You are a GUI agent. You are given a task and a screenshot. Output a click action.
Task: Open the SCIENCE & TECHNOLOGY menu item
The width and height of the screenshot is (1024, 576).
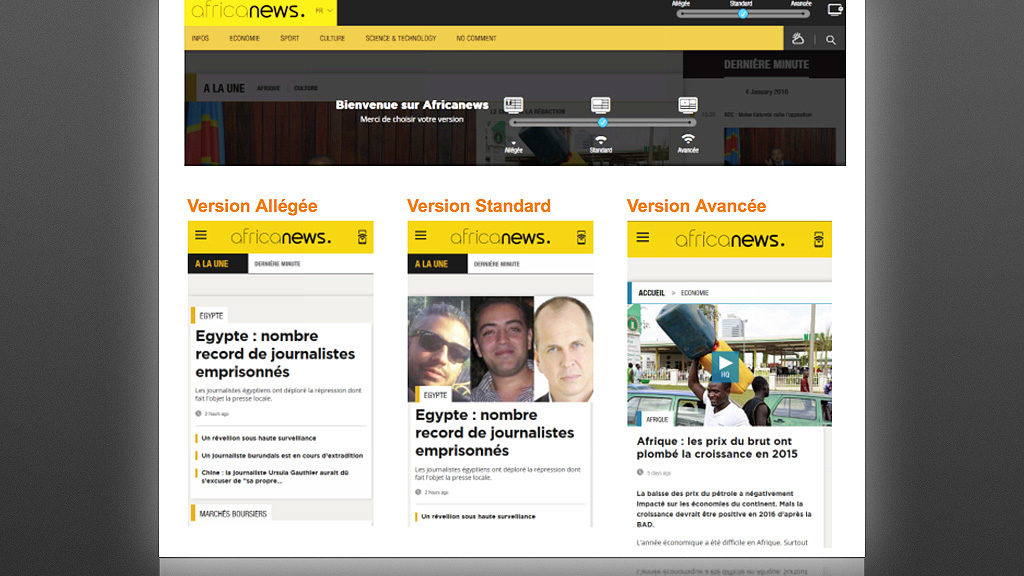tap(400, 38)
